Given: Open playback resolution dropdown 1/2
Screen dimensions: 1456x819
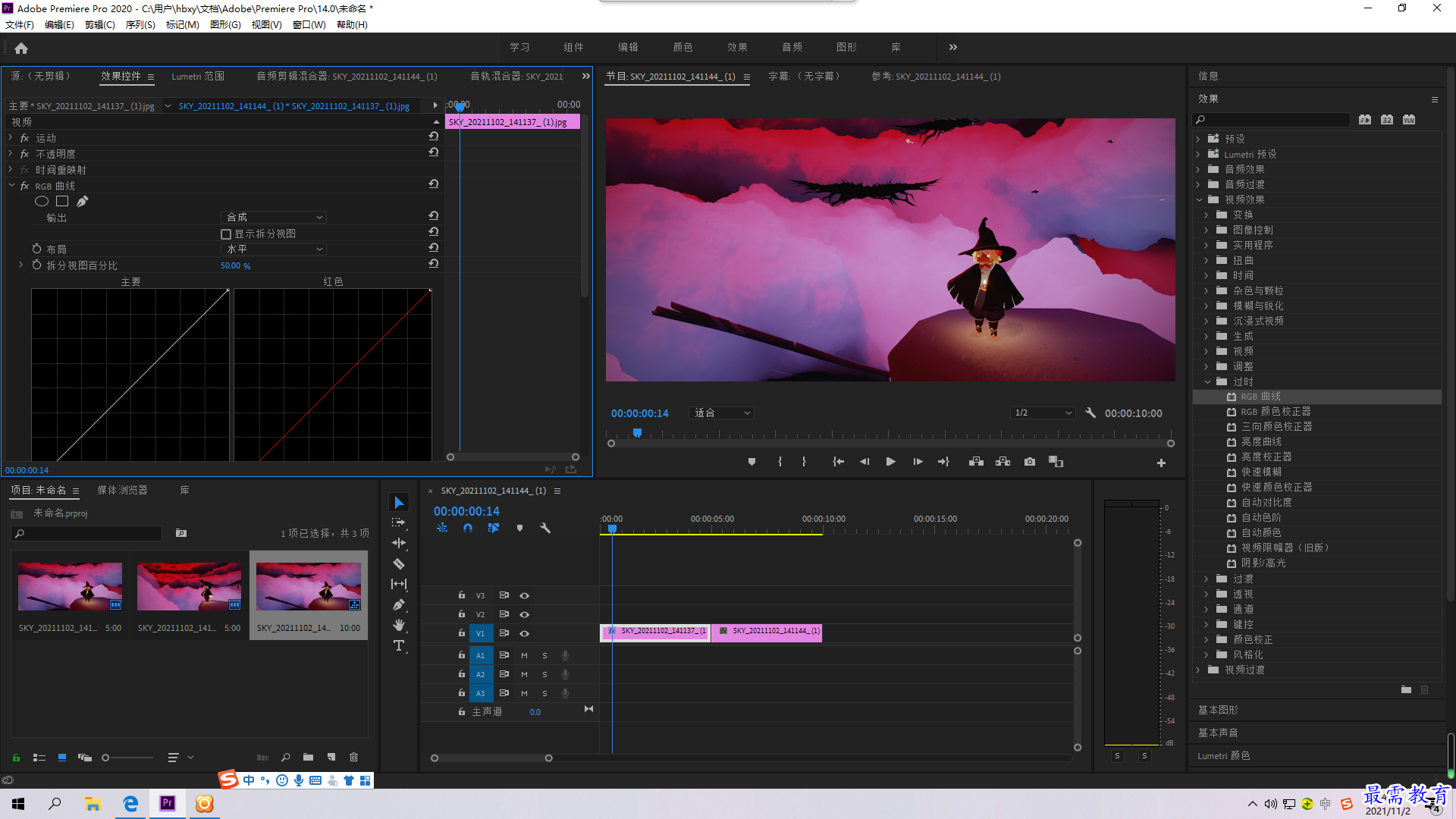Looking at the screenshot, I should click(1043, 413).
